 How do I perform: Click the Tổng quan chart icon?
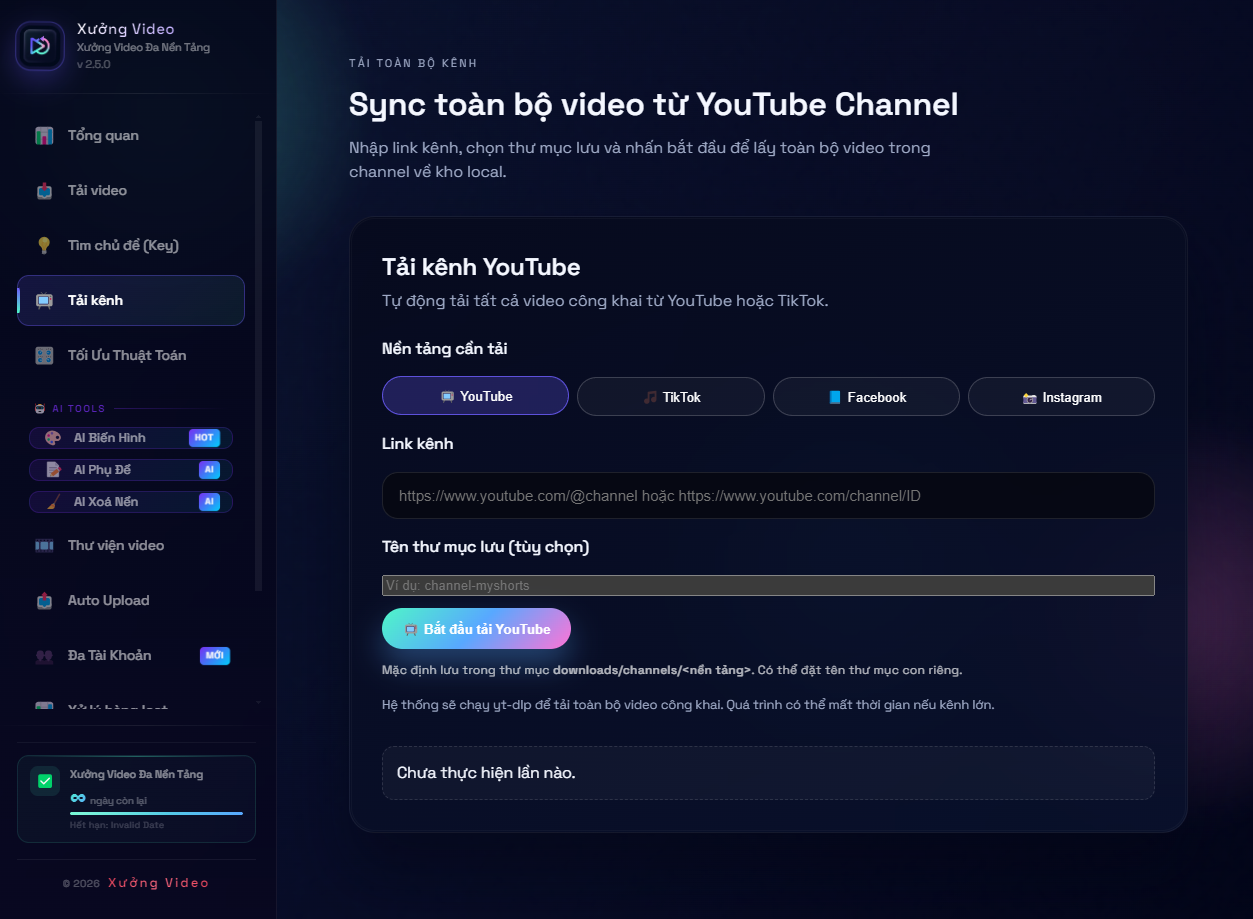44,136
